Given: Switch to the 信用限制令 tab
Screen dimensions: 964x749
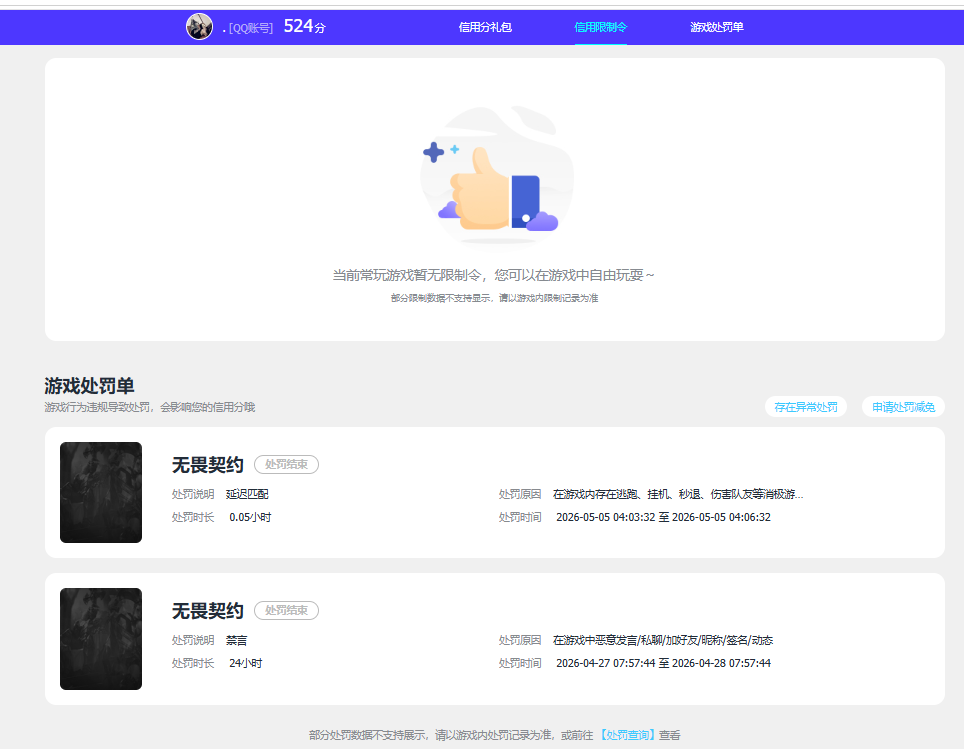Looking at the screenshot, I should 601,27.
